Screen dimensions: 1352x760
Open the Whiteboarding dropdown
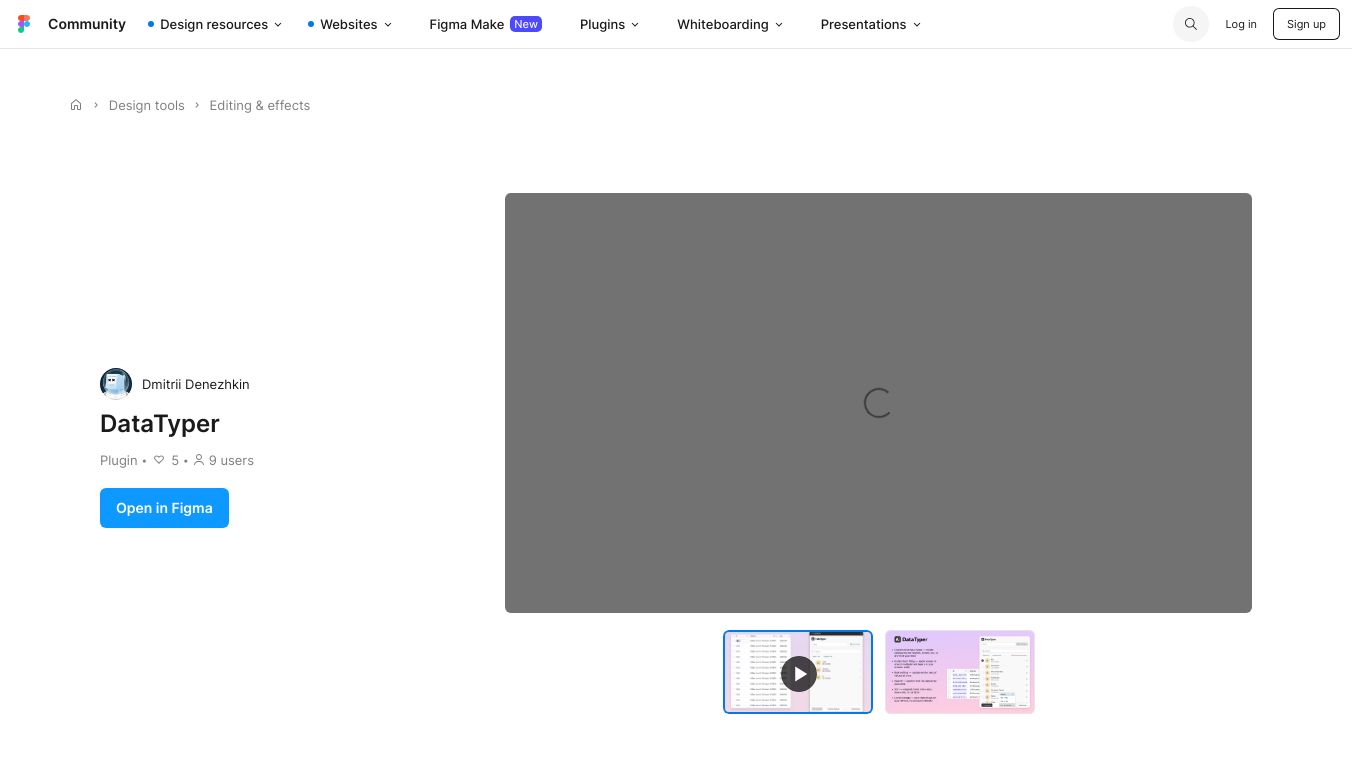(730, 24)
